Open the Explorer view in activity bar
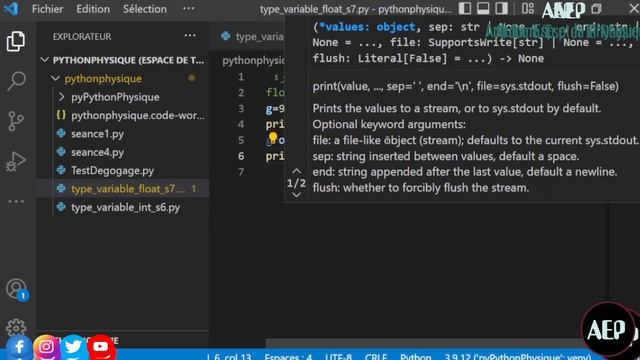Image resolution: width=640 pixels, height=360 pixels. coord(16,42)
